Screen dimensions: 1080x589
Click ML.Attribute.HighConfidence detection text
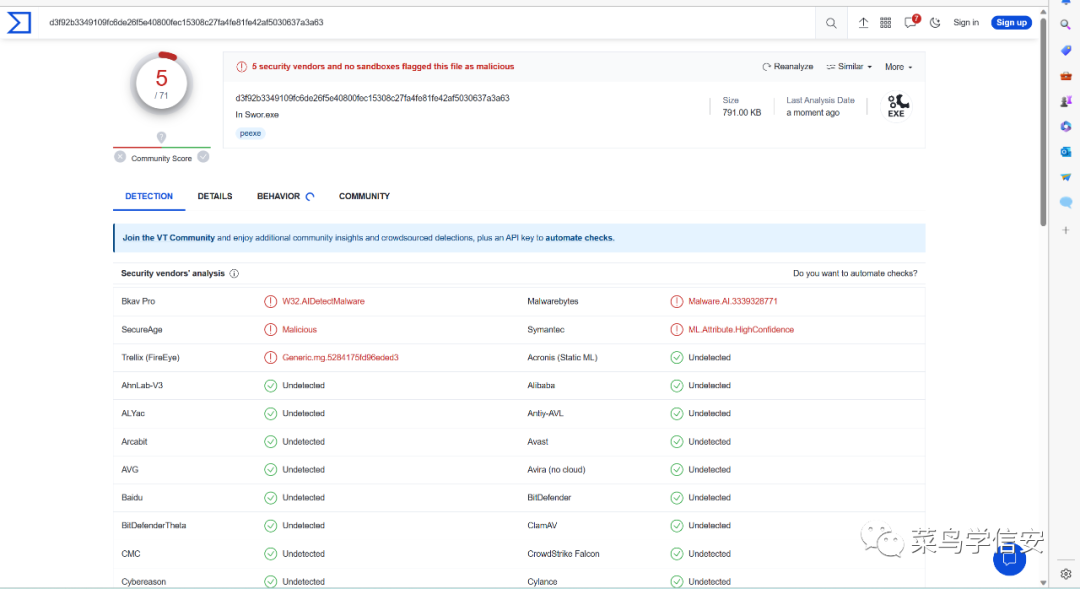coord(741,329)
